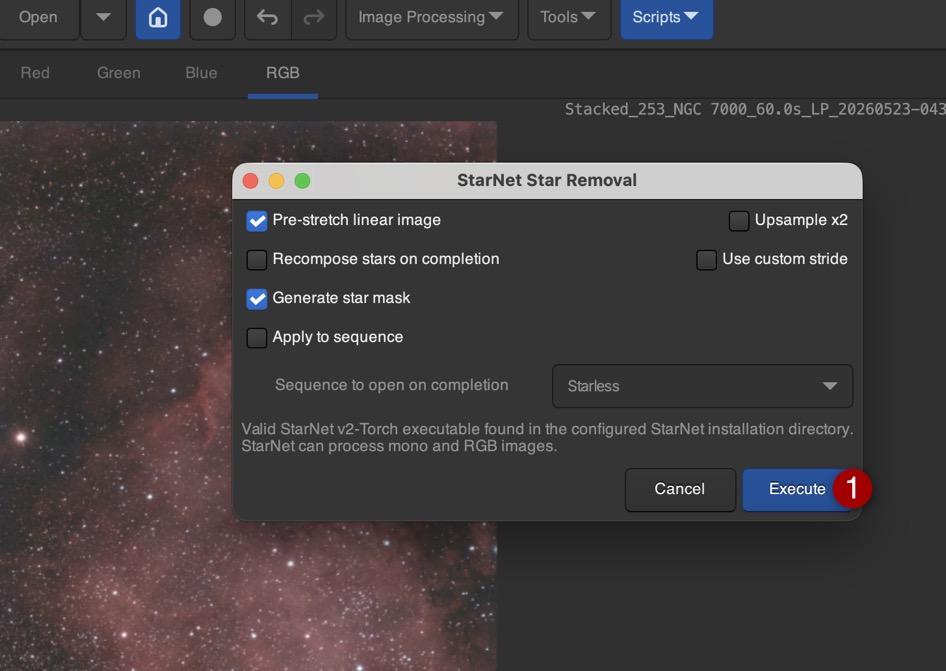Enable the Upsample x2 checkbox
This screenshot has width=946, height=671.
click(738, 221)
